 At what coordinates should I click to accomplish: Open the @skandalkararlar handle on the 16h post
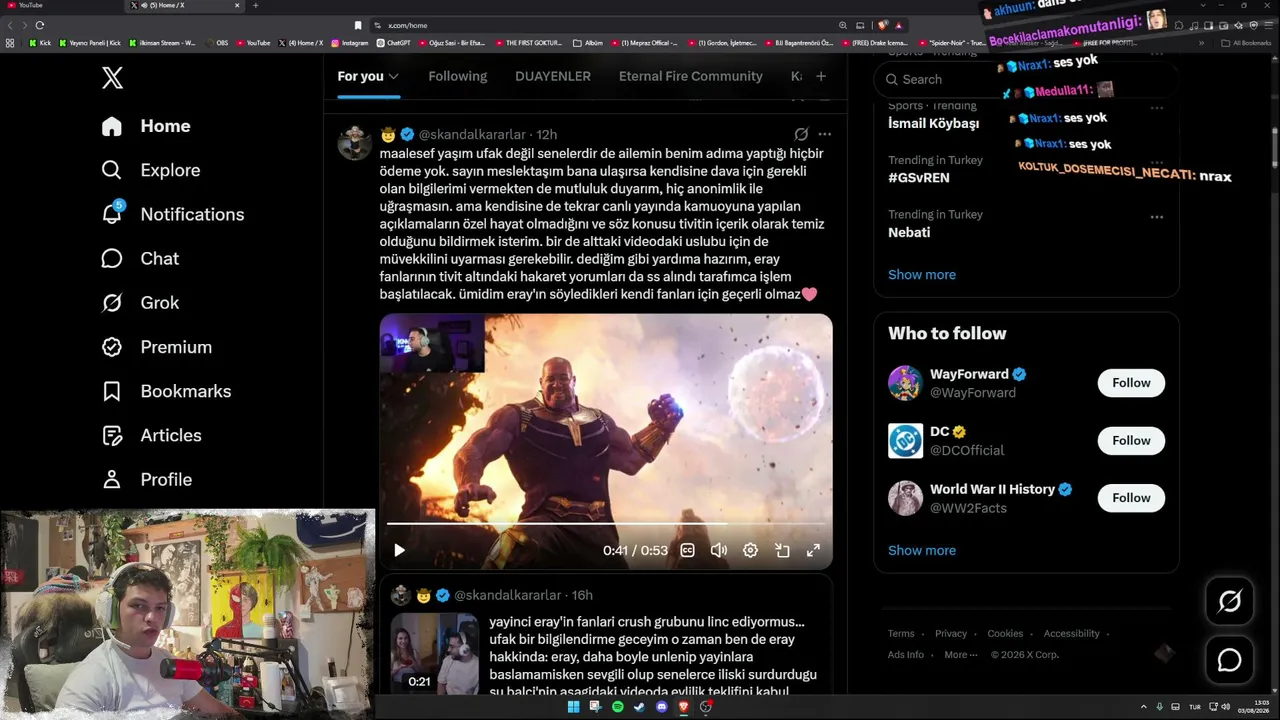pyautogui.click(x=508, y=595)
